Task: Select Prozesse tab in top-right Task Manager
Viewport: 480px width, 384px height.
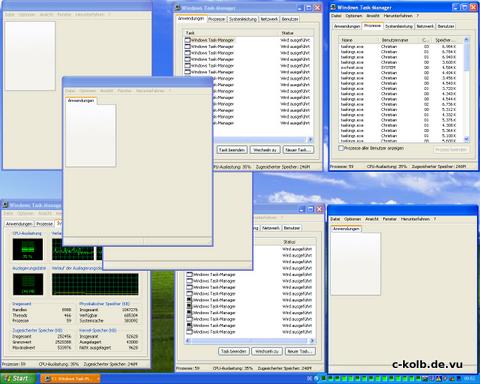Action: pyautogui.click(x=372, y=26)
